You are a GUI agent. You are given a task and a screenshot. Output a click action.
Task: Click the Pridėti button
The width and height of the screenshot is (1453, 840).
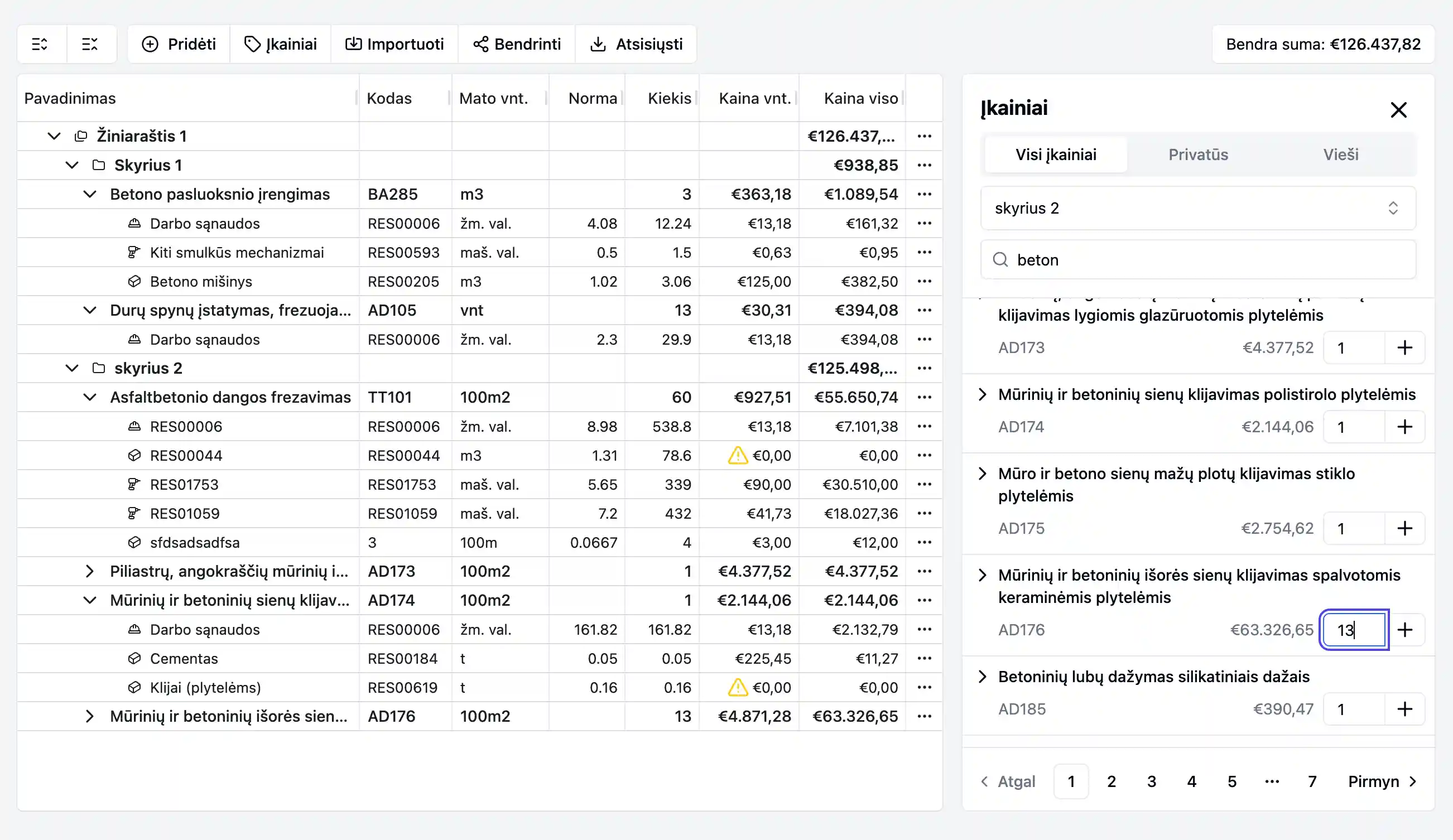tap(179, 45)
